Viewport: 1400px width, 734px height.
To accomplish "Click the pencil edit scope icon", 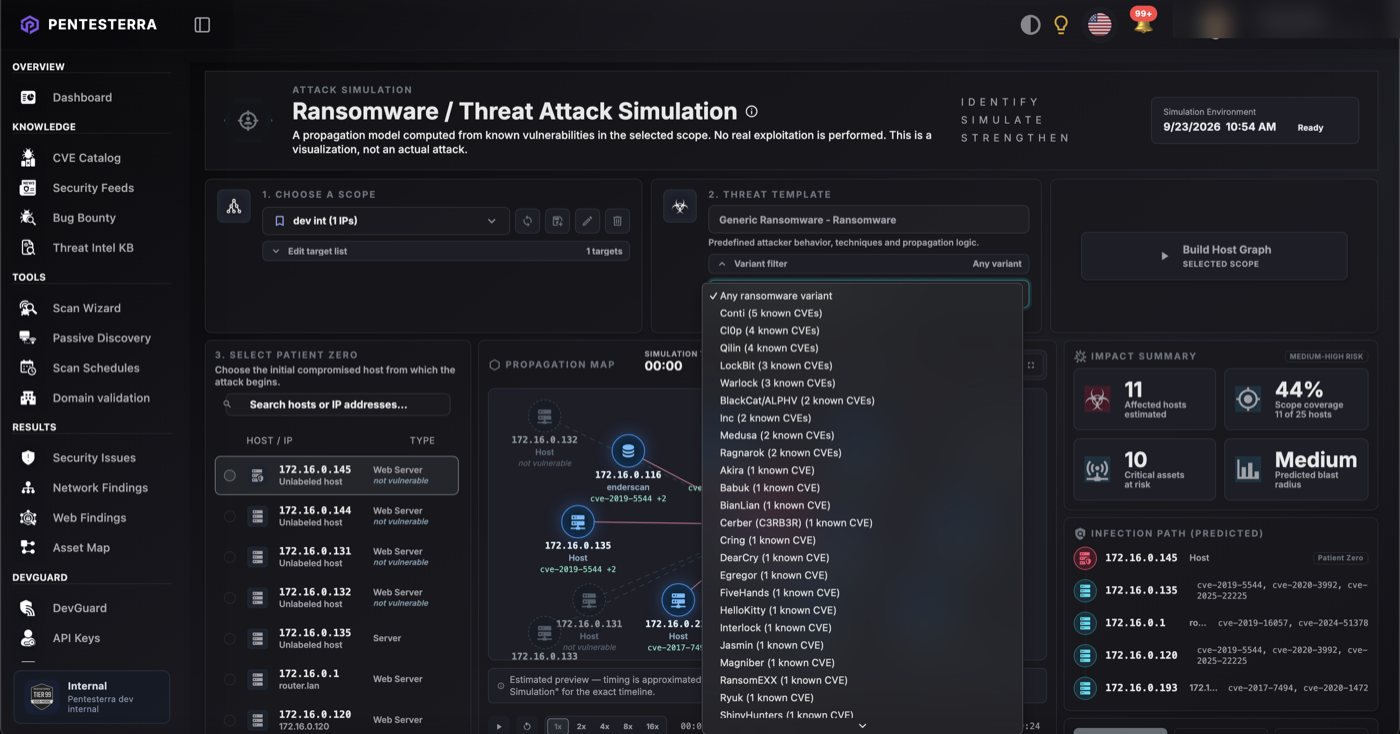I will coord(588,221).
